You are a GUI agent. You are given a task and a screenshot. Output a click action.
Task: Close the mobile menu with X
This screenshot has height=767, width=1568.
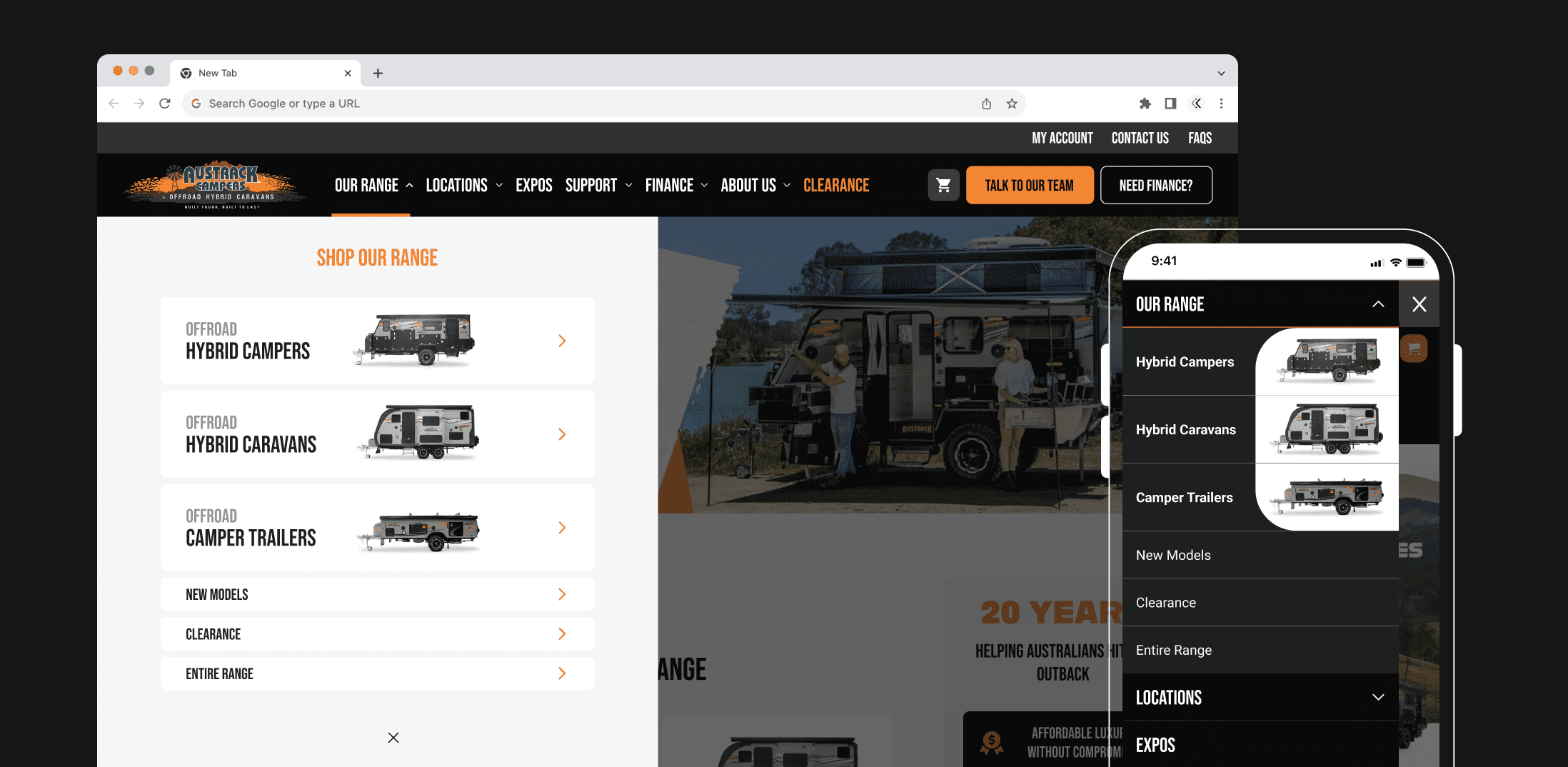1419,304
